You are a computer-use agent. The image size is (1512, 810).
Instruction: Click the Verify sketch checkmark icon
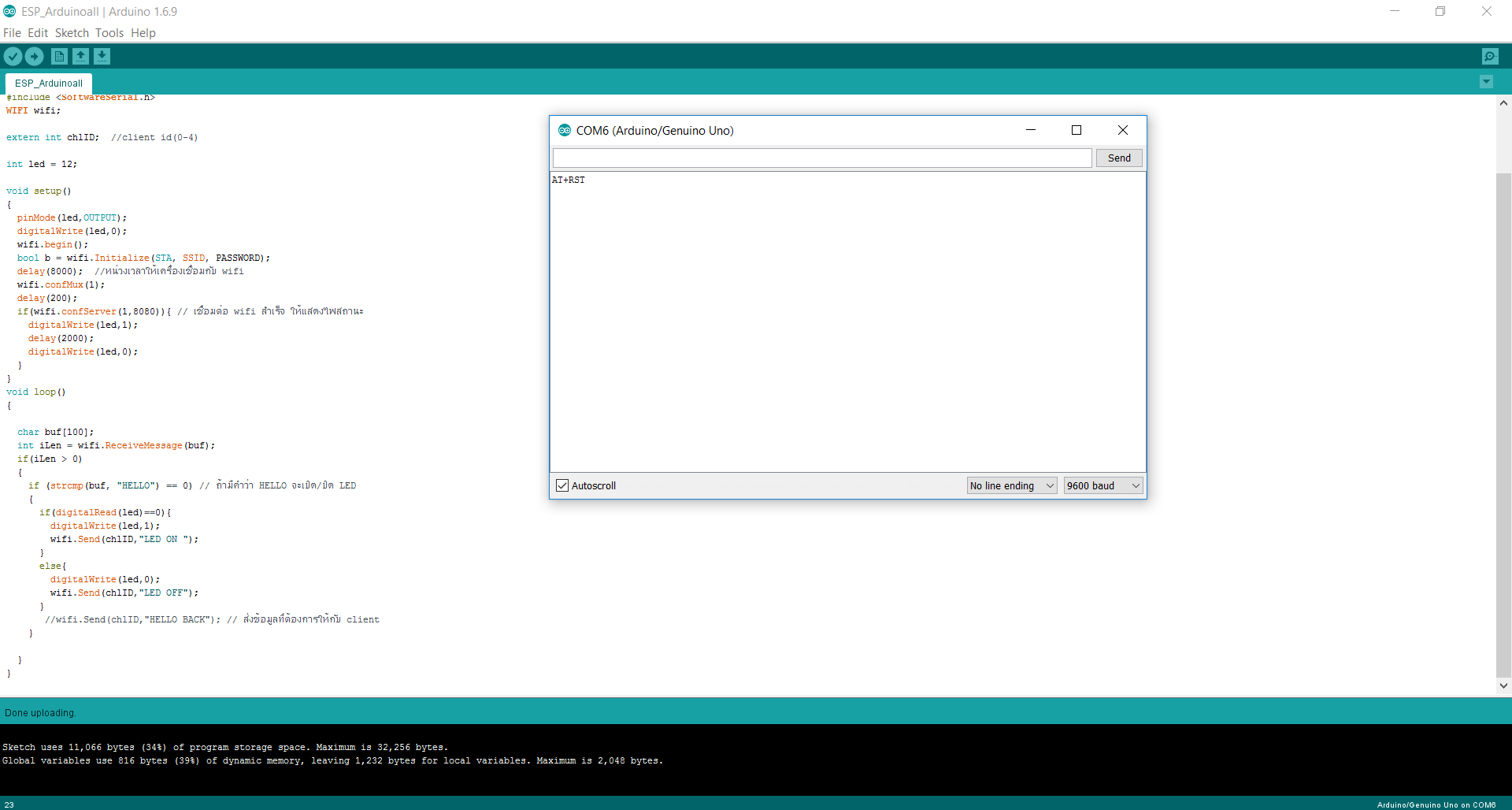coord(13,56)
